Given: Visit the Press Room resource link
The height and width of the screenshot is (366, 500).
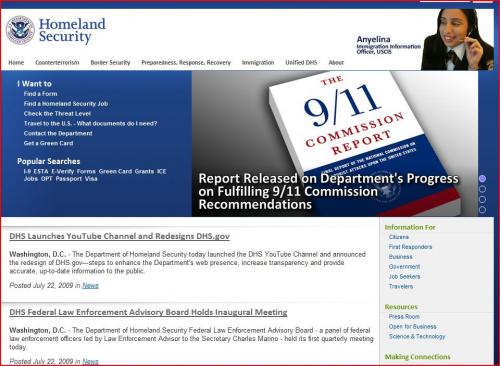Looking at the screenshot, I should (x=404, y=317).
